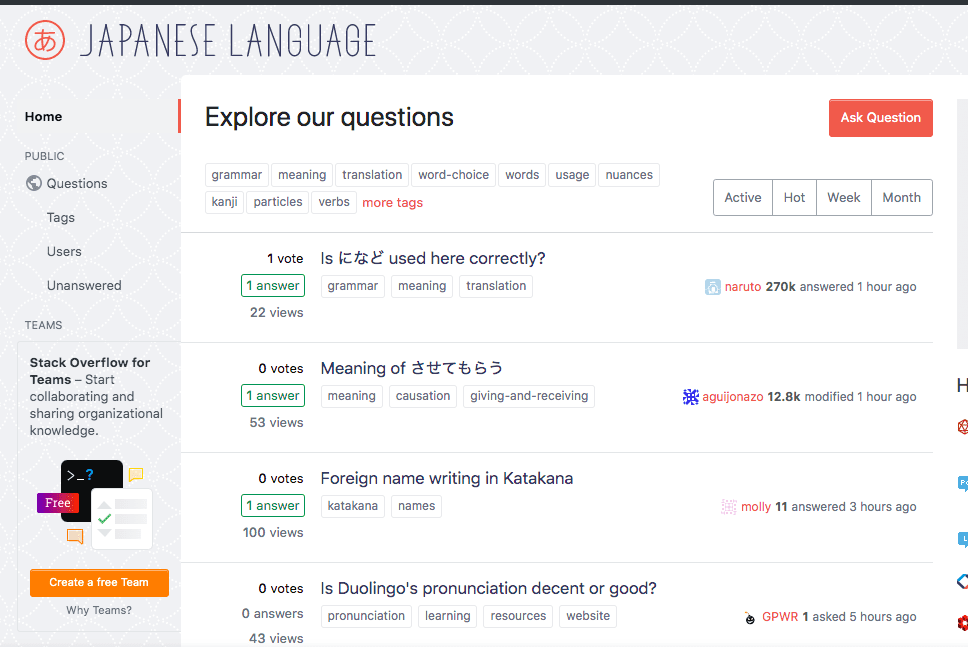Switch to the Hot sort tab

click(793, 197)
